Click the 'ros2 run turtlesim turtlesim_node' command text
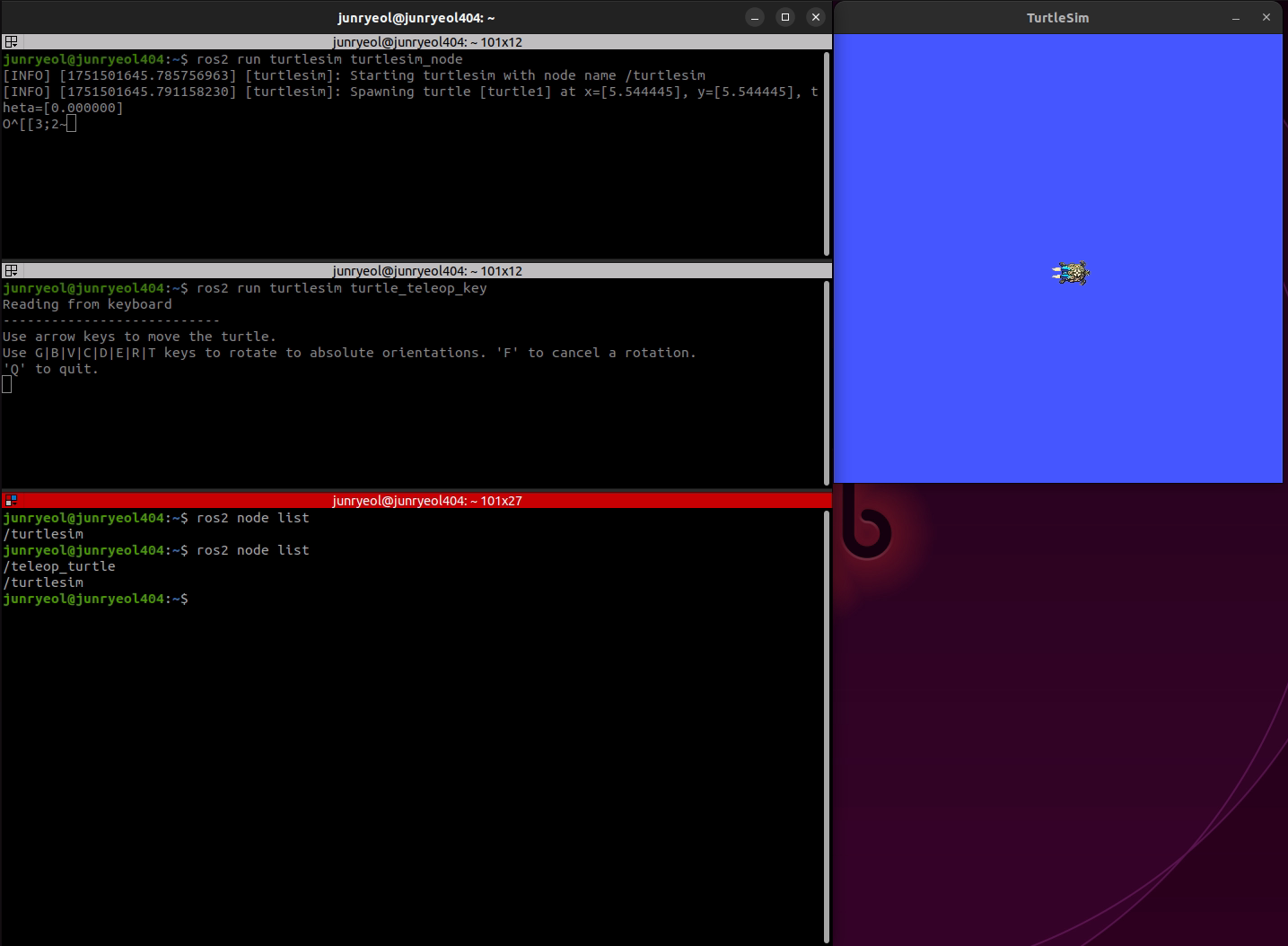Screen dimensions: 1288x946 tap(329, 59)
